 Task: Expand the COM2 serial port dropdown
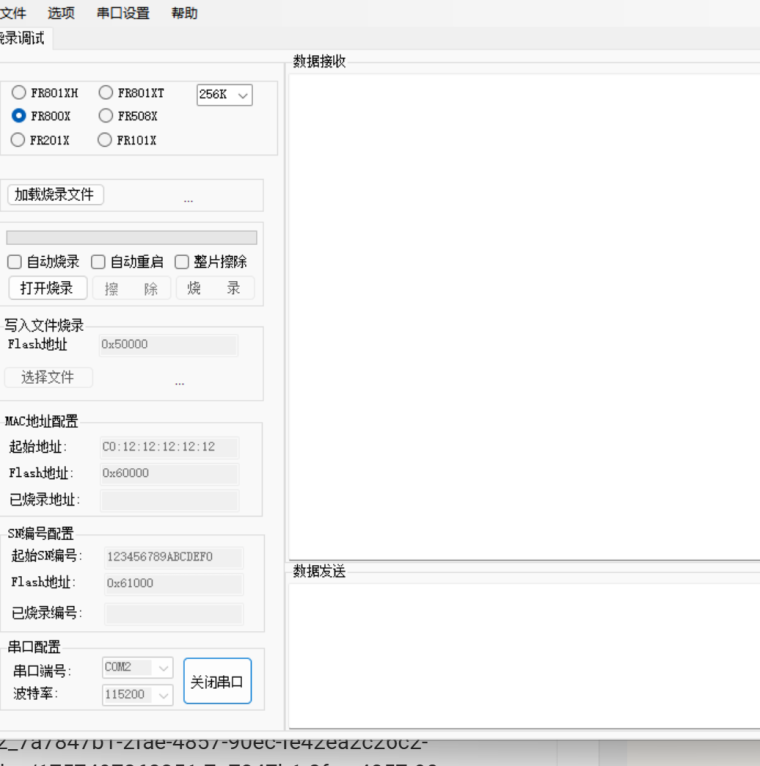[138, 667]
